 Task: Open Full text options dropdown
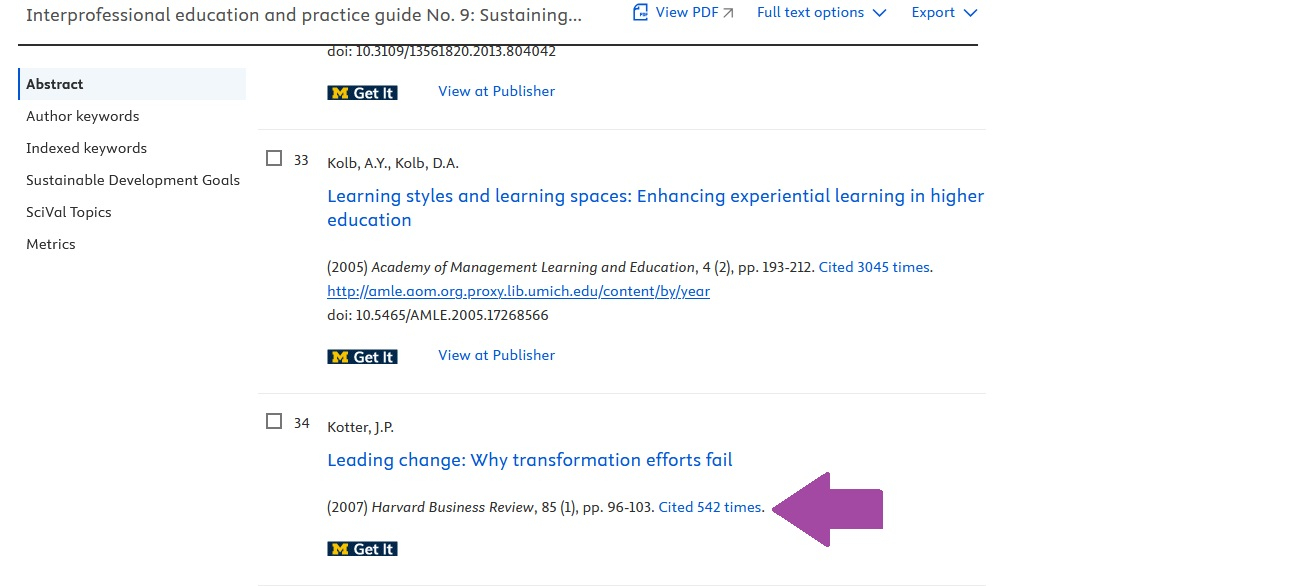[x=821, y=13]
